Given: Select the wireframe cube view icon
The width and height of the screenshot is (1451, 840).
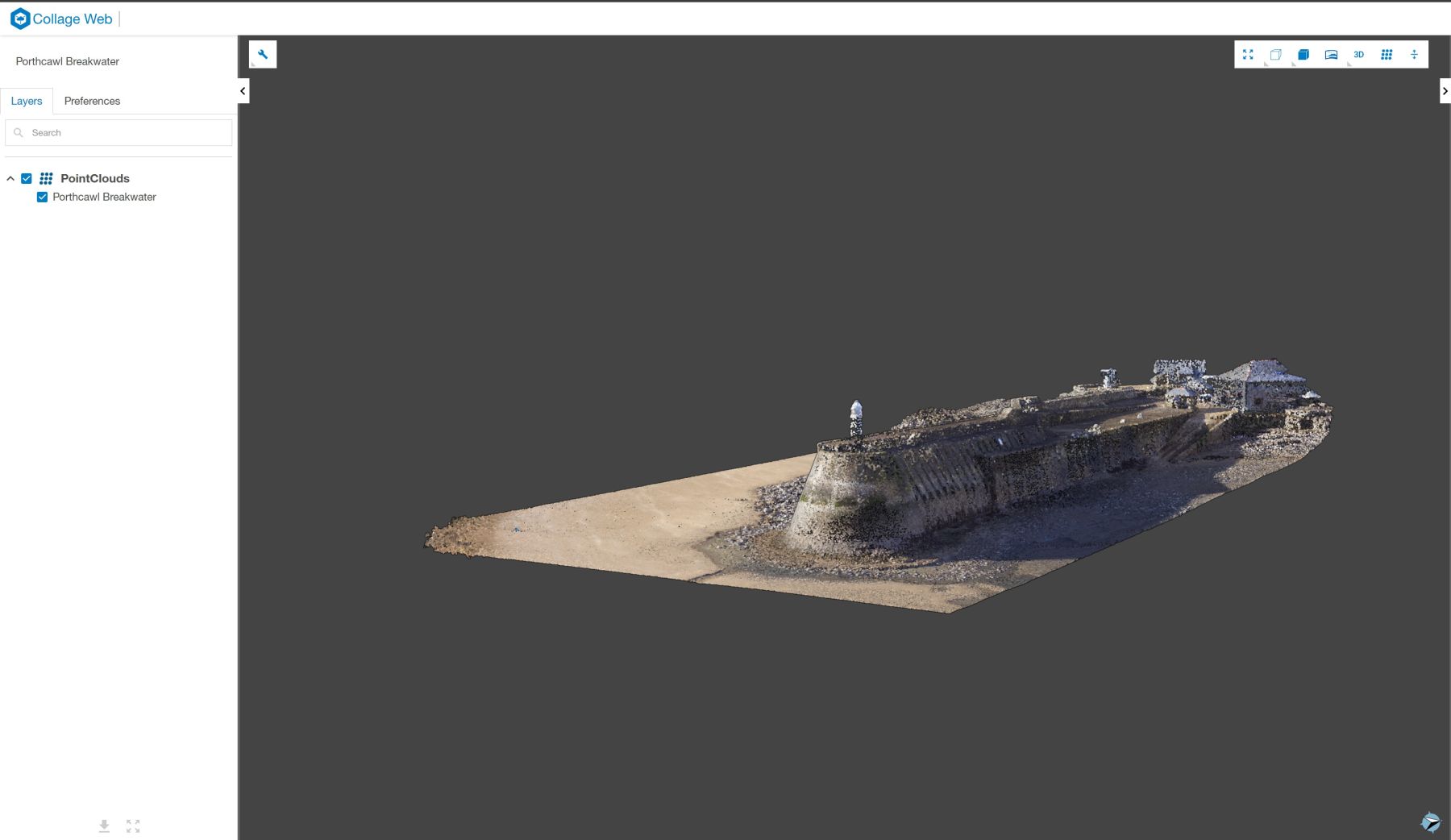Looking at the screenshot, I should (1275, 54).
